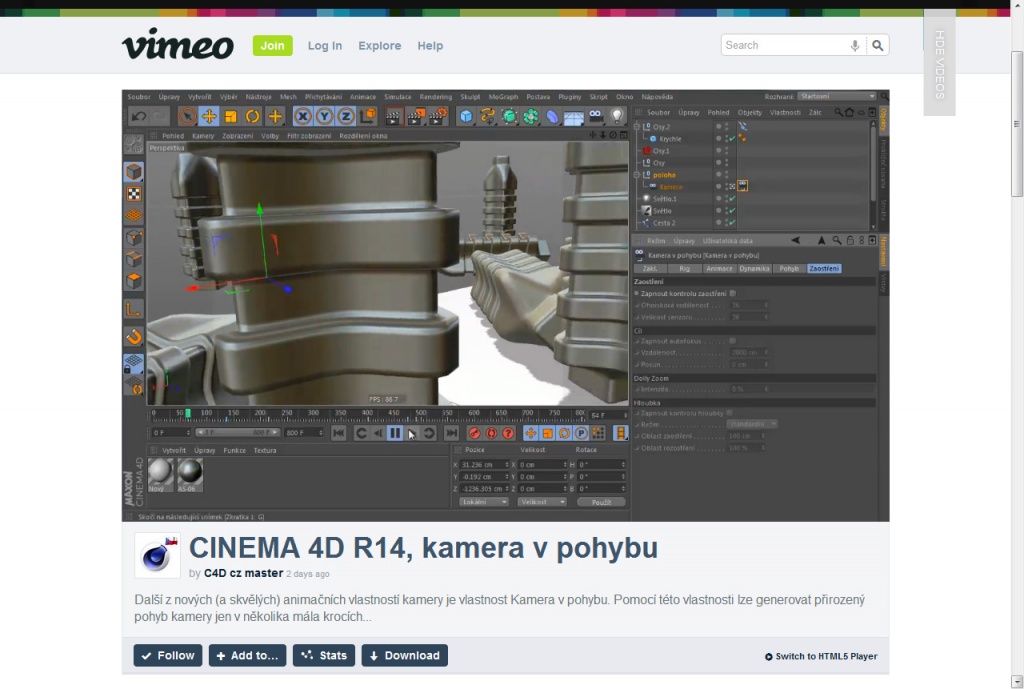Screen dimensions: 1024x689
Task: Click the Follow button
Action: [x=168, y=656]
